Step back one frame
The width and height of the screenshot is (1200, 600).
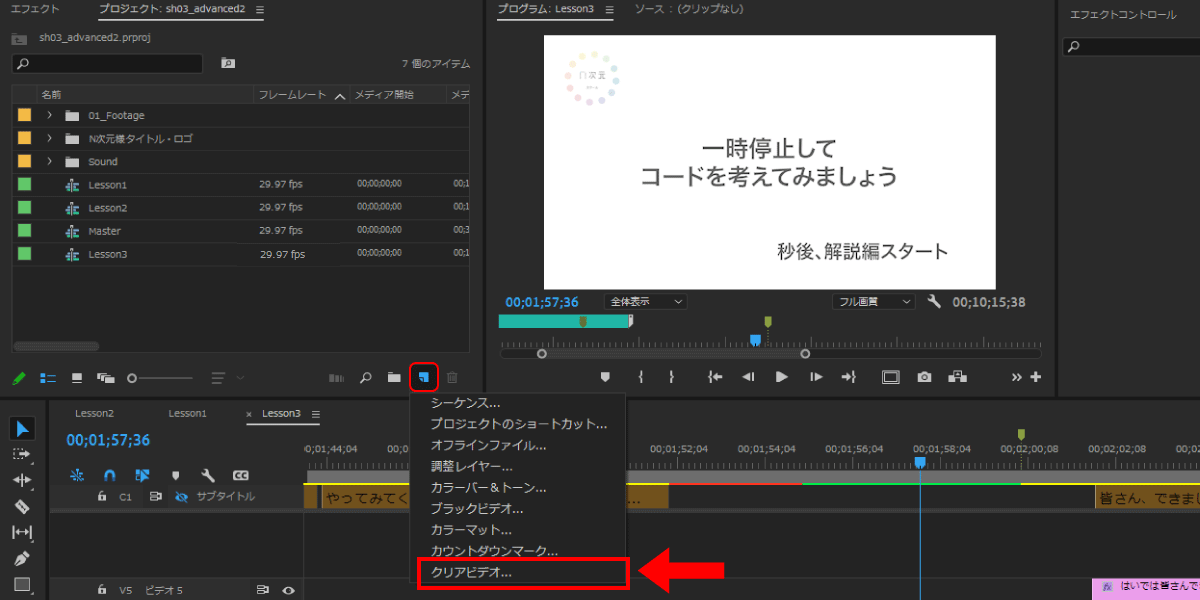click(x=748, y=377)
